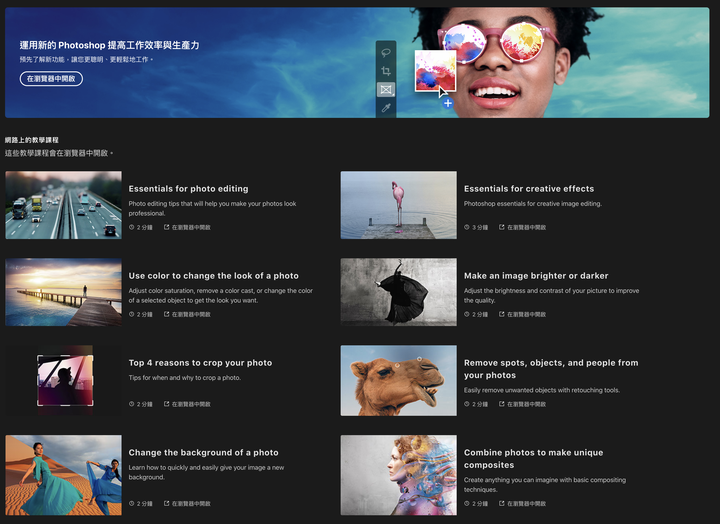Click description 'Tips for when and why to crop'
This screenshot has width=720, height=524.
click(x=185, y=378)
